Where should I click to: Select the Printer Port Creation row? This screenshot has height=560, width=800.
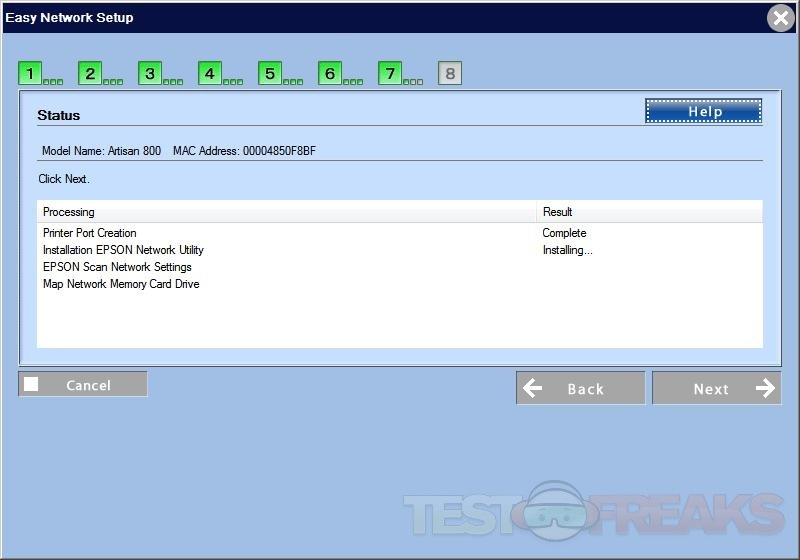tap(90, 233)
